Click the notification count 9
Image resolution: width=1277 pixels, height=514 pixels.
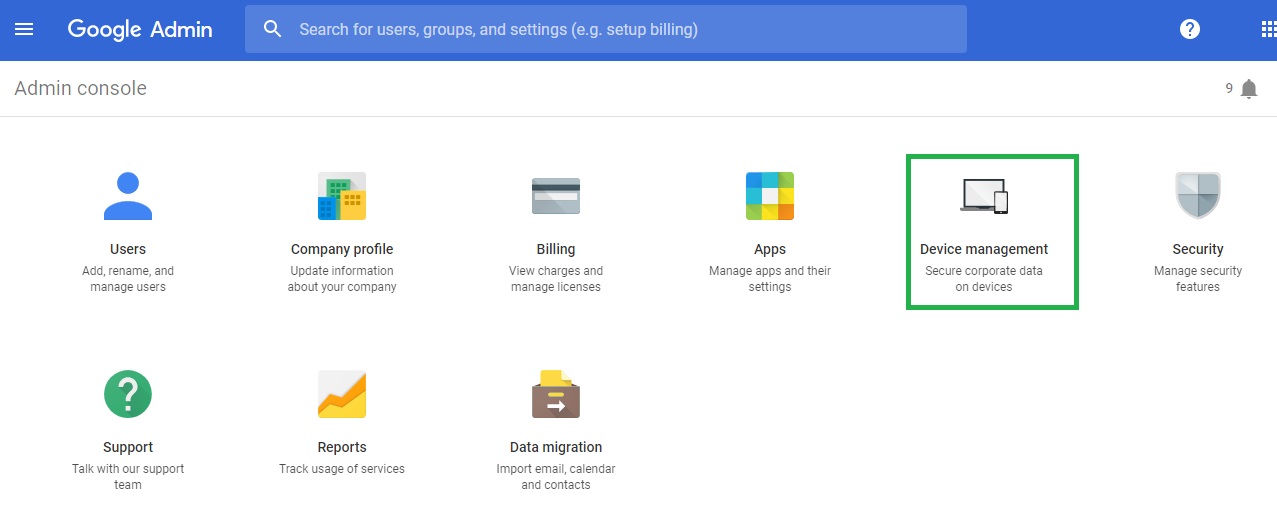tap(1229, 88)
